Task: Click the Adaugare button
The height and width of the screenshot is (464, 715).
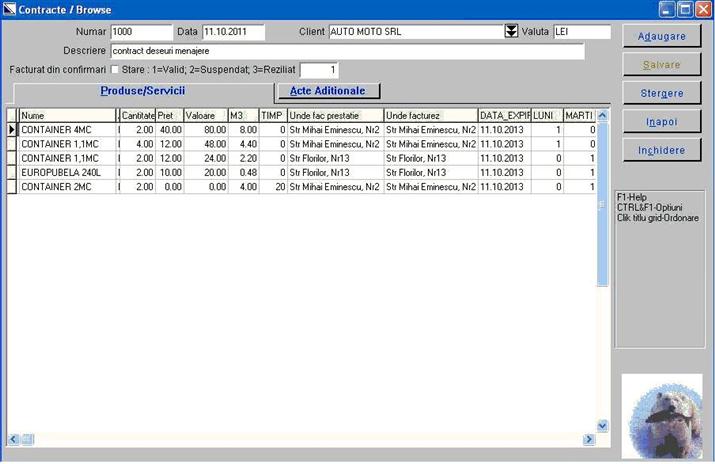Action: click(x=661, y=35)
